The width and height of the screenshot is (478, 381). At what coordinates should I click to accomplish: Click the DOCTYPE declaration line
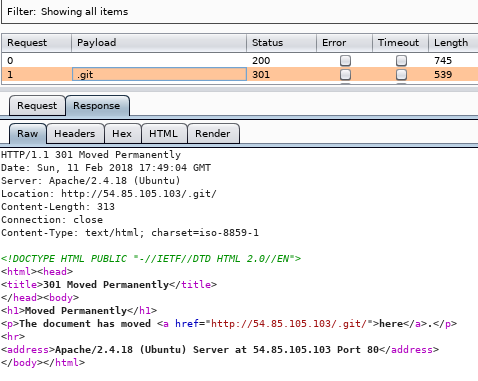click(151, 259)
